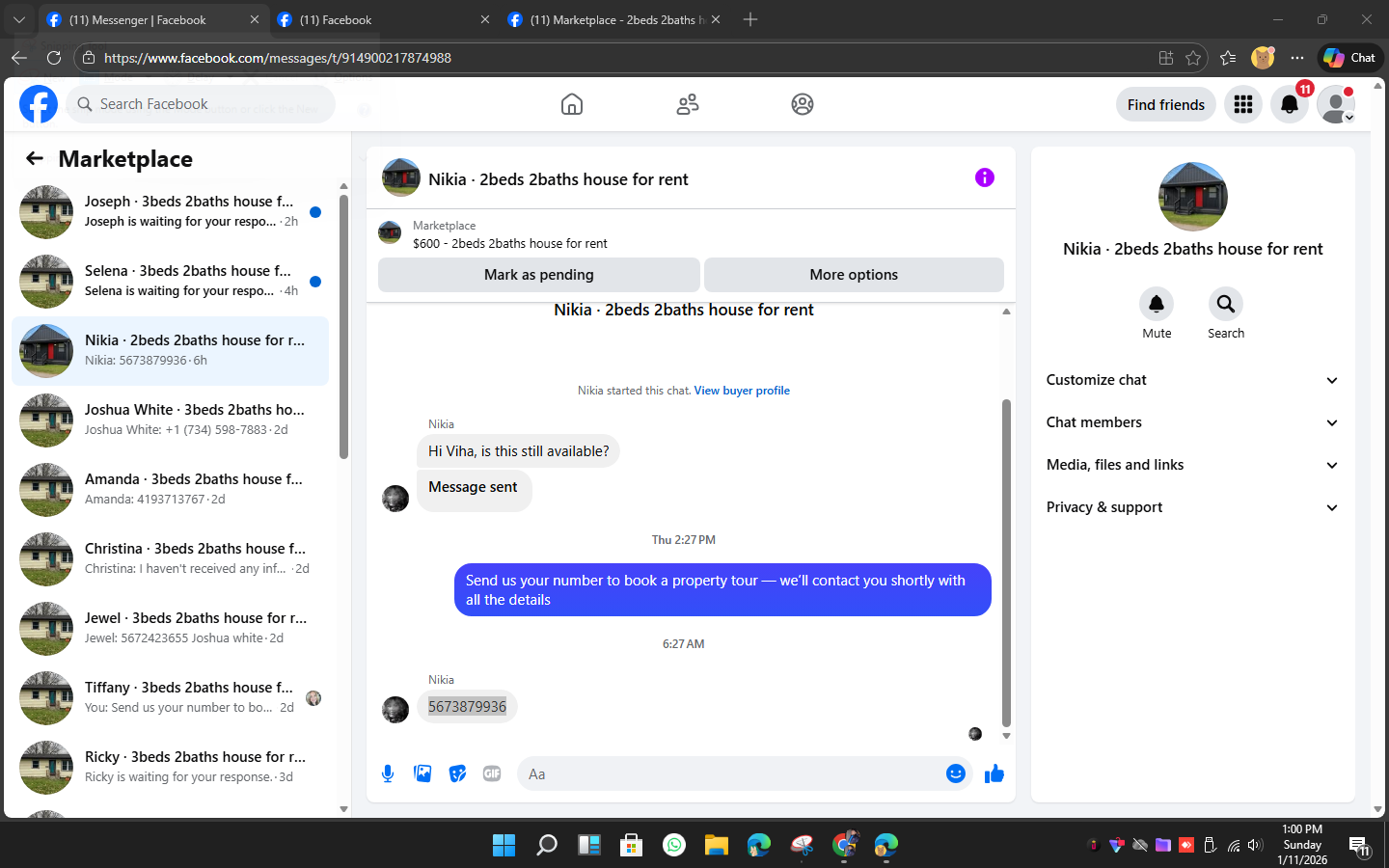
Task: Click the Mark as pending button
Action: tap(539, 275)
